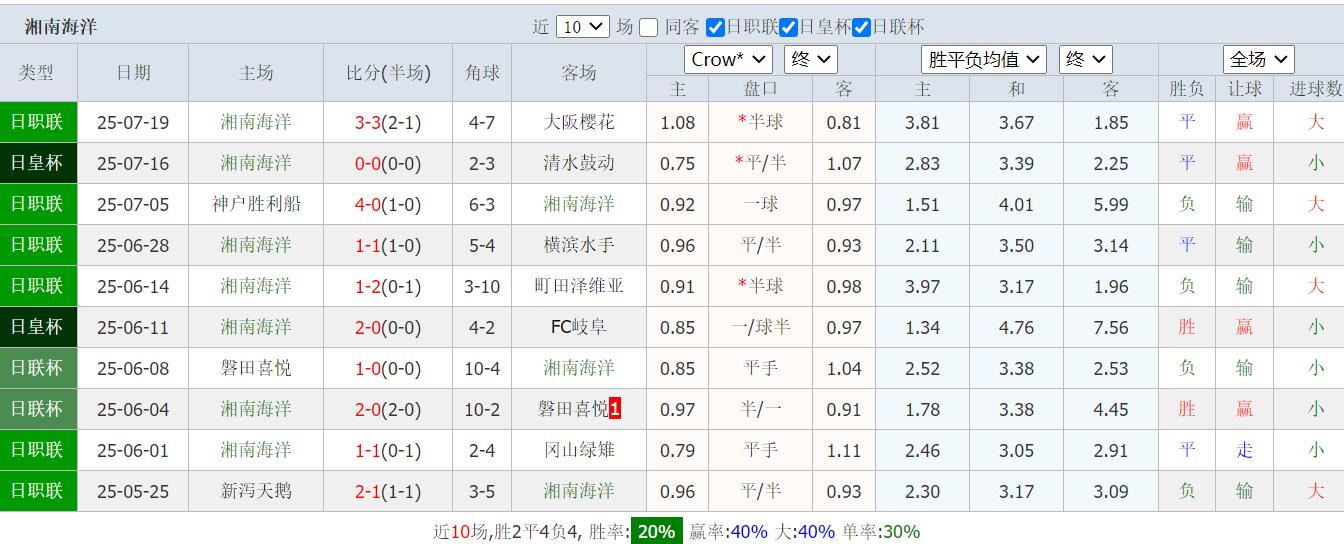Image resolution: width=1344 pixels, height=544 pixels.
Task: Click date 25-06-28
Action: 133,246
